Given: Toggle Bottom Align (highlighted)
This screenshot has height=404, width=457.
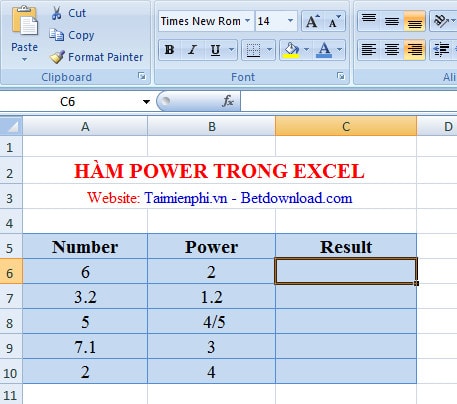Looking at the screenshot, I should [x=414, y=21].
